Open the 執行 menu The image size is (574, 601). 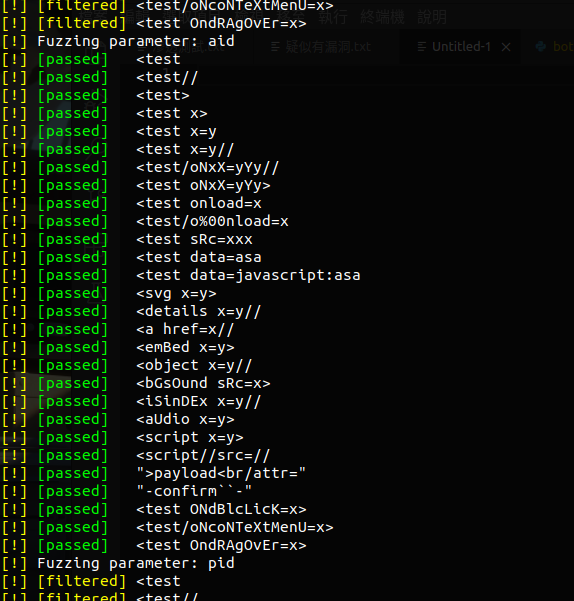[x=333, y=17]
